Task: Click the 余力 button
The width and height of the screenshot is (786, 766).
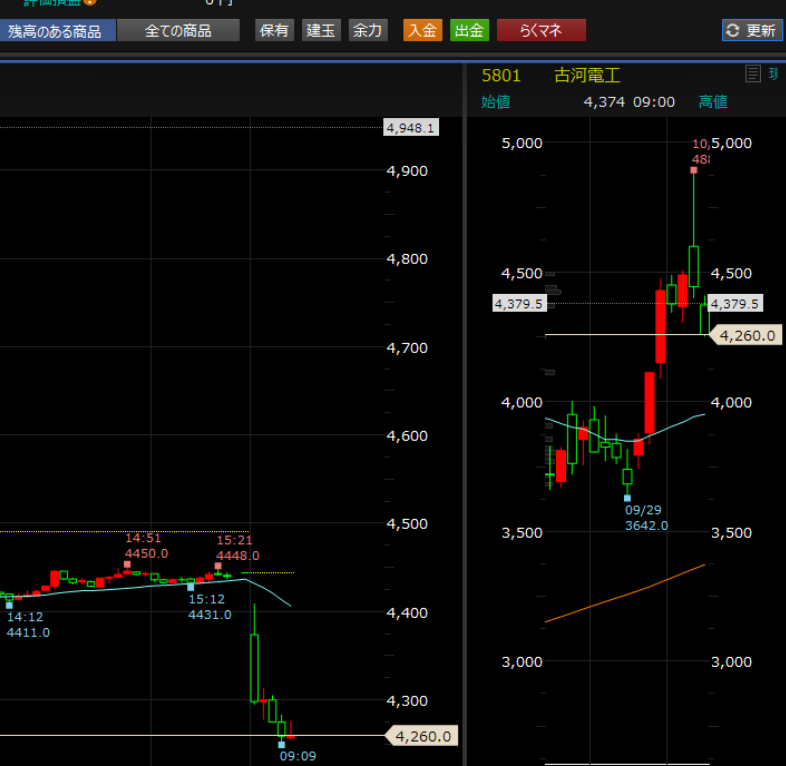Action: click(368, 31)
